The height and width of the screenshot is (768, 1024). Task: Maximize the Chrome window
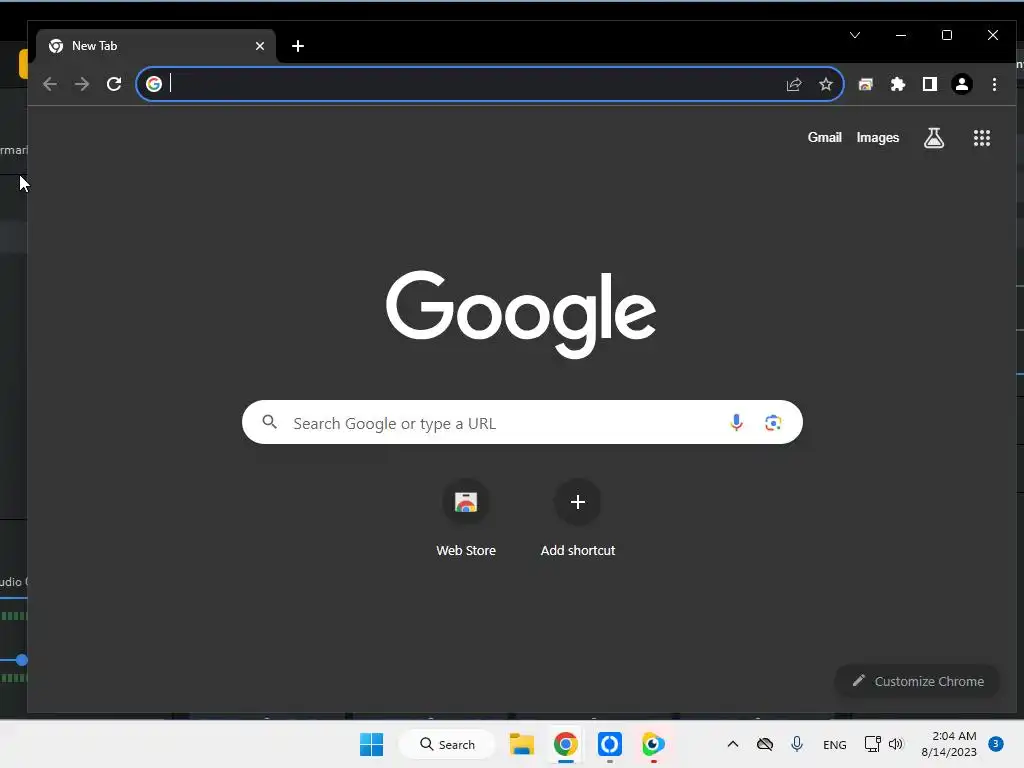tap(946, 35)
